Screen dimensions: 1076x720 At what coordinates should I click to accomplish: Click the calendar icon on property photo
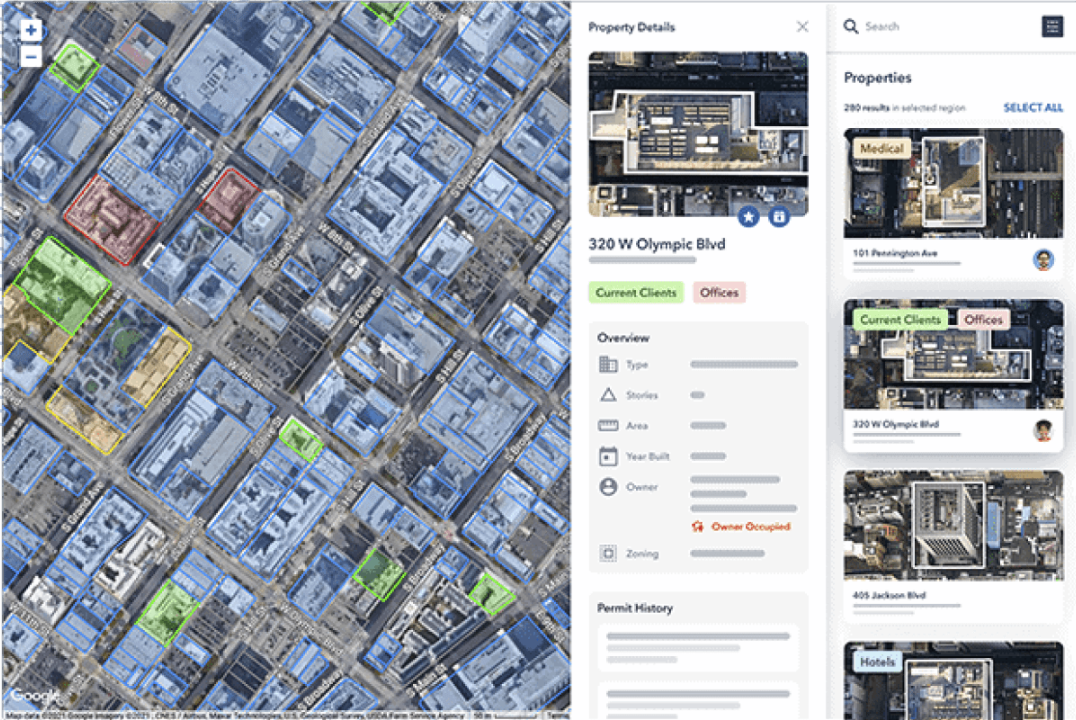[x=779, y=216]
